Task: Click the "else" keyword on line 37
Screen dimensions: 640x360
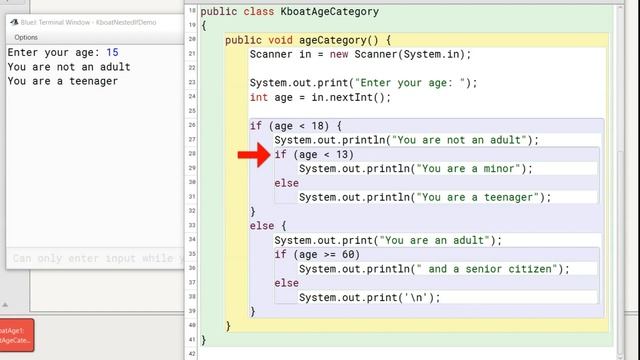Action: coord(287,283)
